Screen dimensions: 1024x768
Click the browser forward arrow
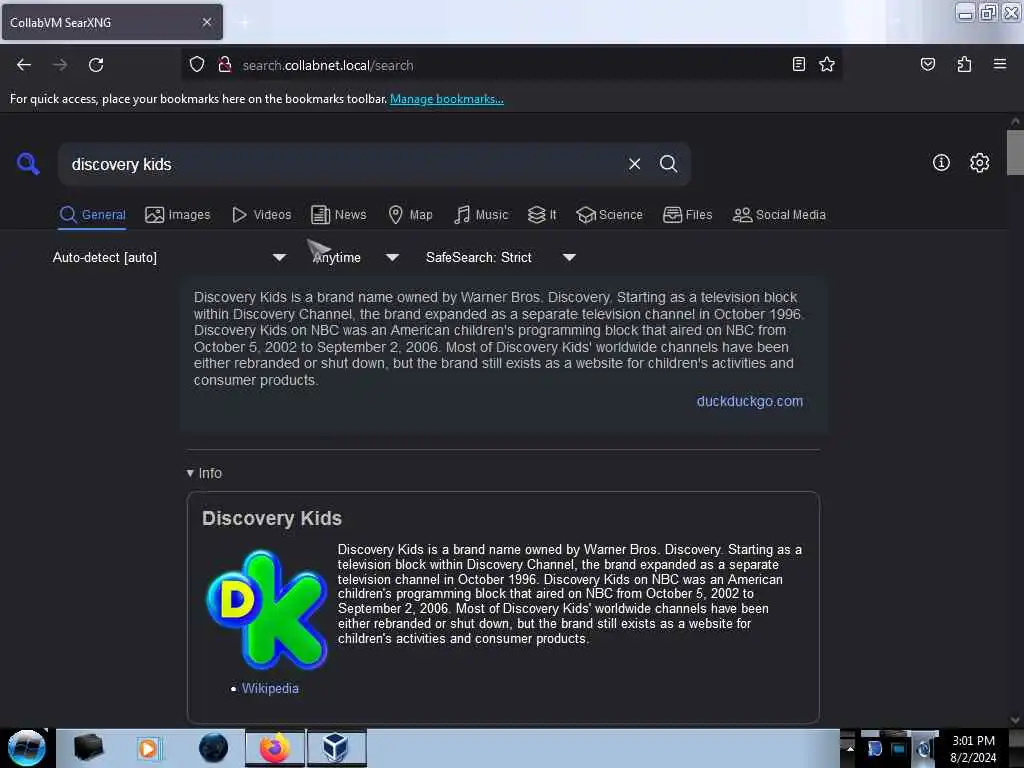[x=59, y=65]
